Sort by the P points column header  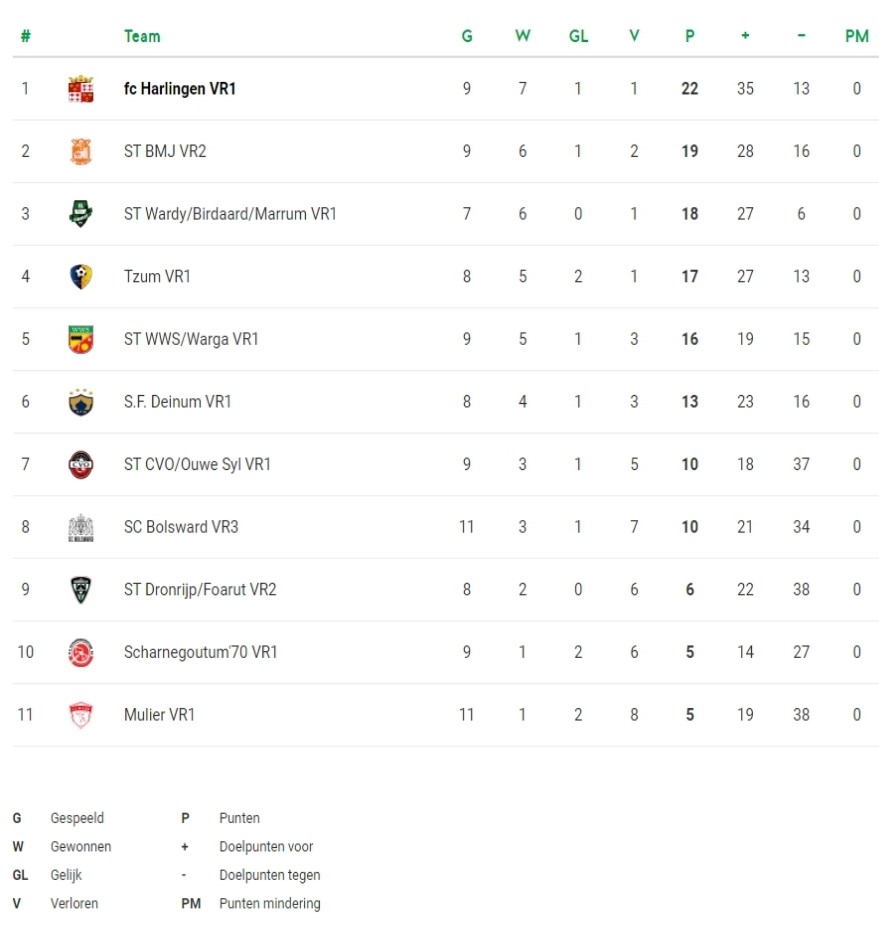(x=690, y=36)
